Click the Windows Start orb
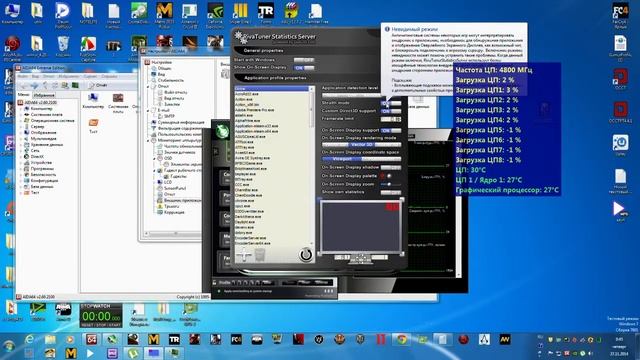The width and height of the screenshot is (640, 360). (x=9, y=346)
